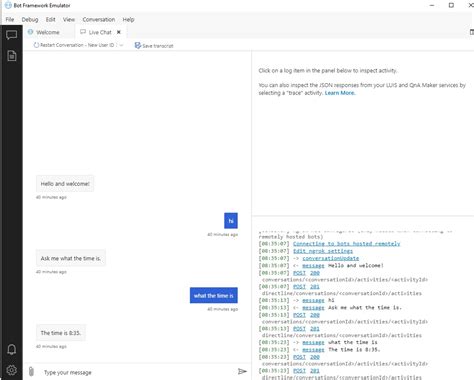Screen dimensions: 474x380
Task: Select the blue 'hi' chat bubble
Action: [231, 221]
